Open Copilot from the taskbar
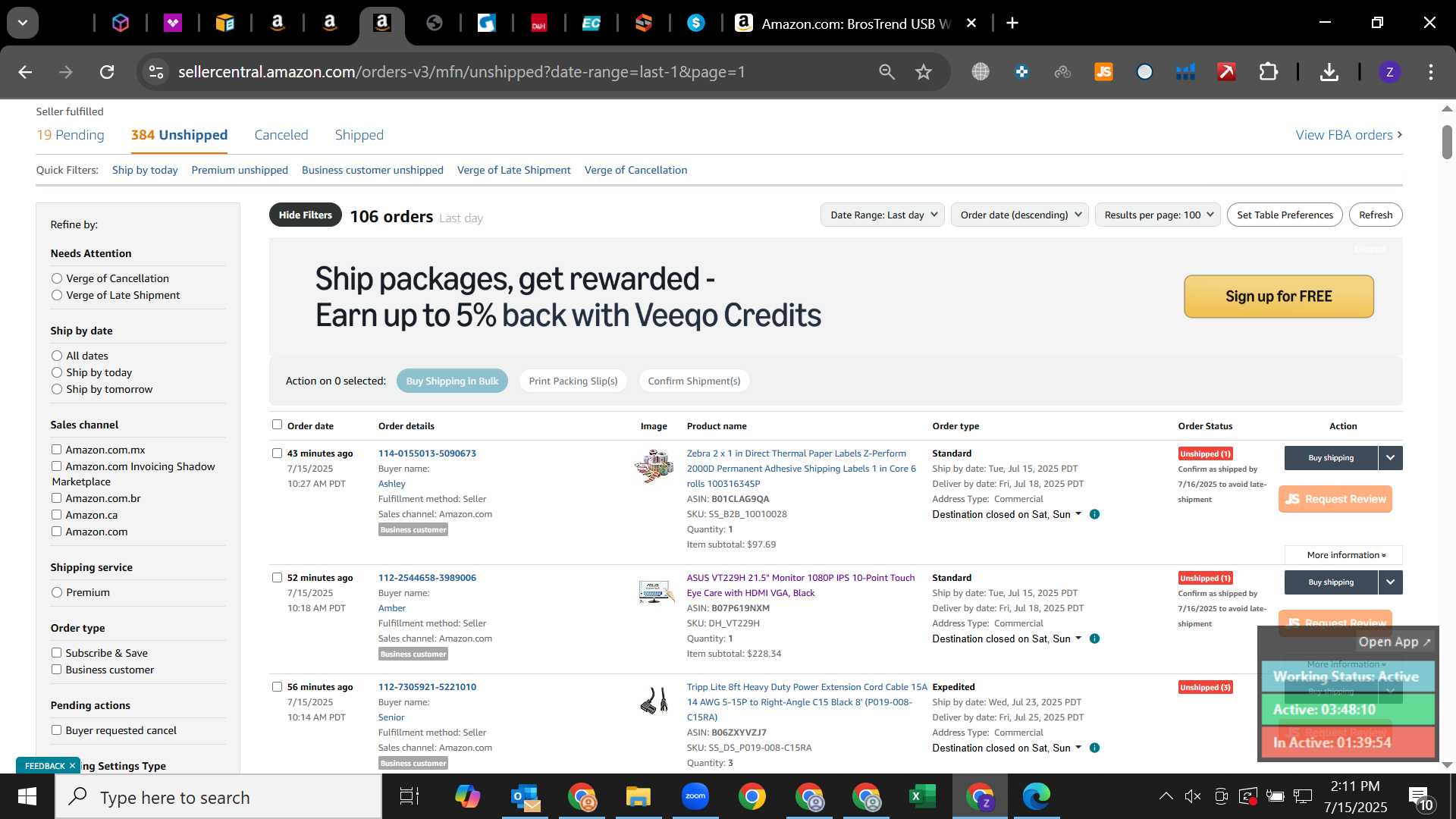Viewport: 1456px width, 819px height. pyautogui.click(x=467, y=797)
